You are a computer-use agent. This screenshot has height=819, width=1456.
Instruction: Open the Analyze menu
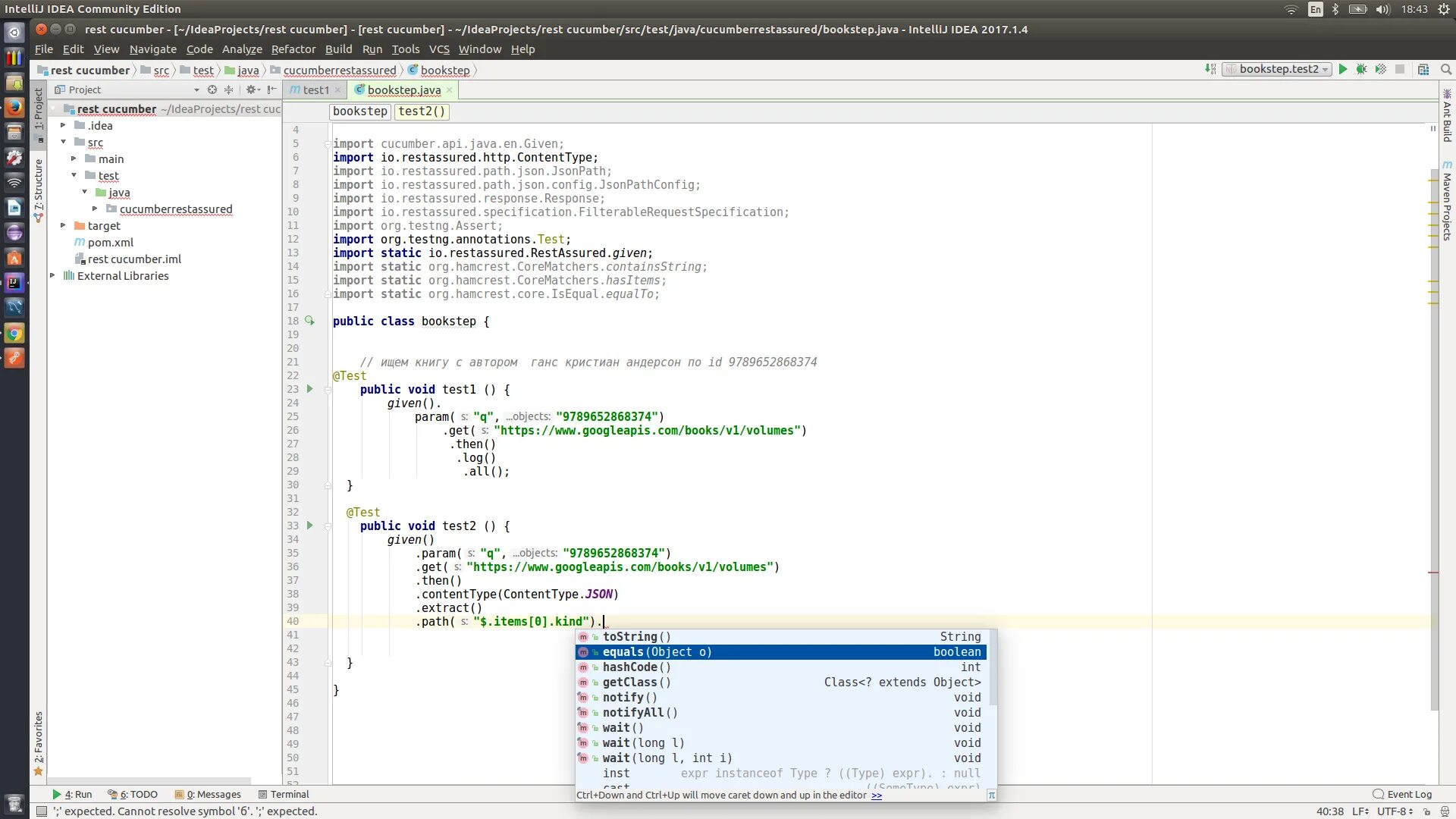242,49
